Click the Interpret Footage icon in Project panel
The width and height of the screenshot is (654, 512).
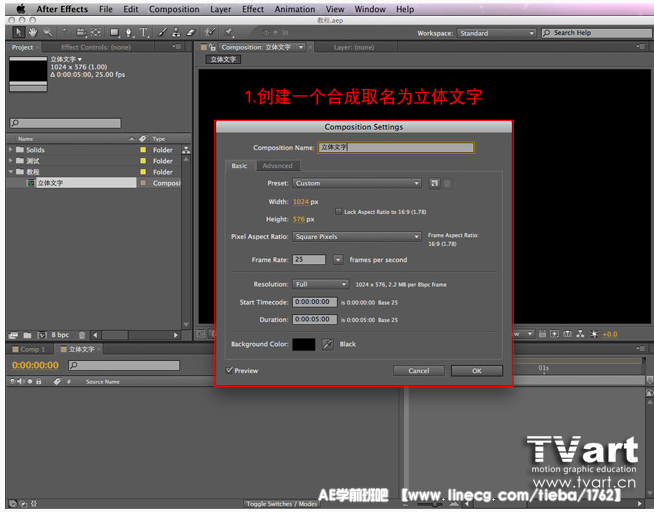click(13, 335)
